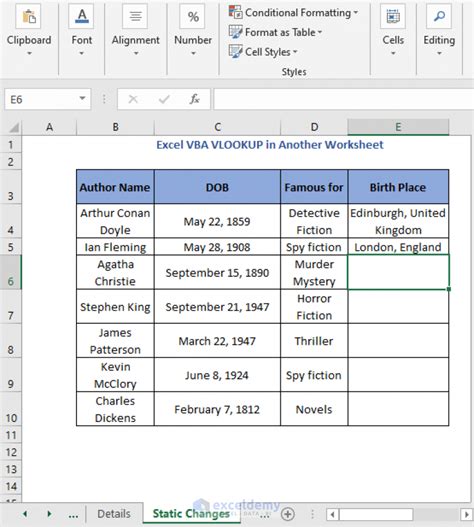This screenshot has width=474, height=527.
Task: Switch to the Details sheet tab
Action: (x=114, y=514)
